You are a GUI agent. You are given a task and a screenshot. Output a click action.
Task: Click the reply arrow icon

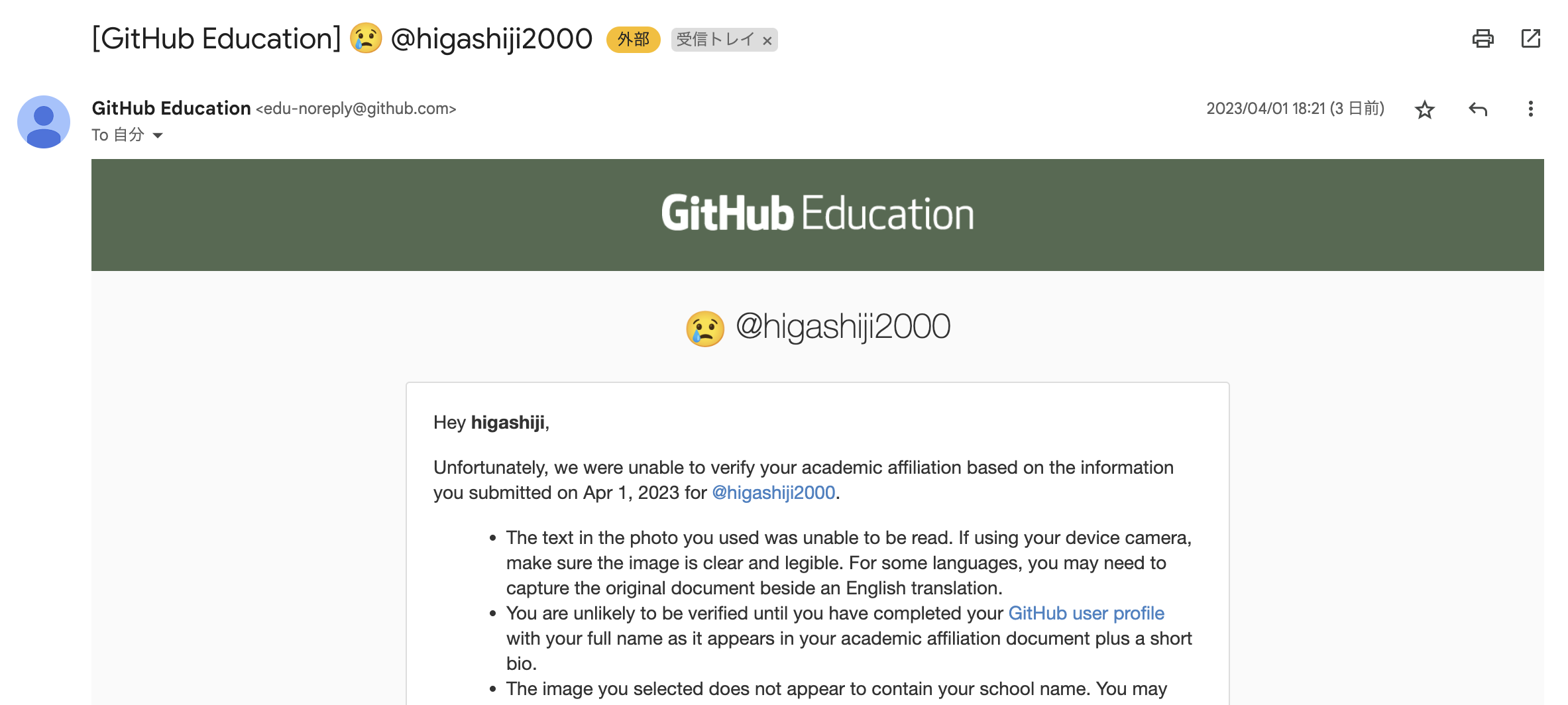pos(1478,109)
